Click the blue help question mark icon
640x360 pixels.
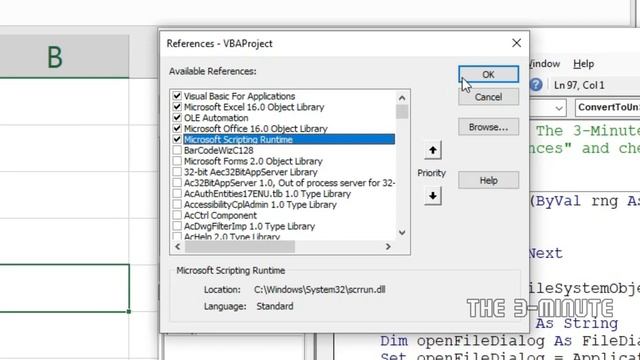pos(536,85)
